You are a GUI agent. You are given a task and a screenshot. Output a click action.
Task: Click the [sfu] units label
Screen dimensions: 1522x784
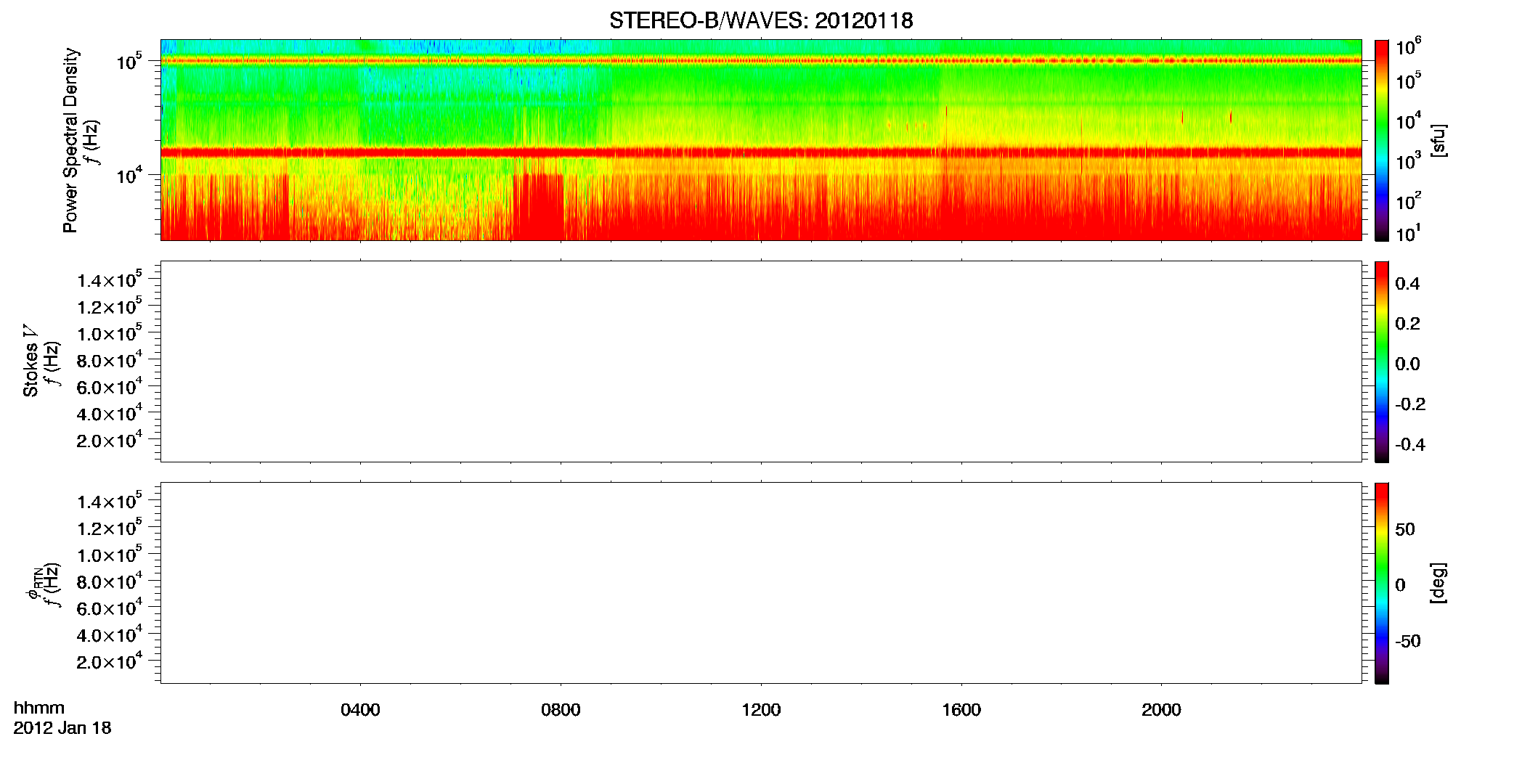point(1438,140)
